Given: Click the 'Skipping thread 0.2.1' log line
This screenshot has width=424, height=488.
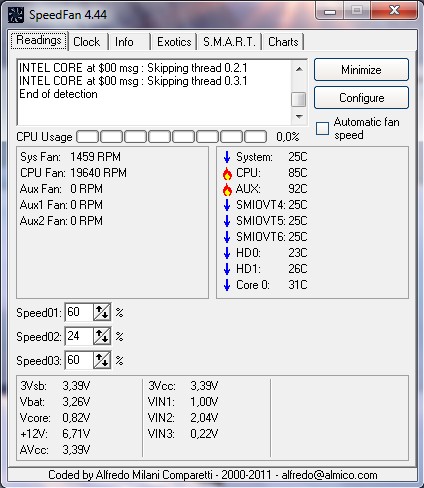Looking at the screenshot, I should 133,68.
